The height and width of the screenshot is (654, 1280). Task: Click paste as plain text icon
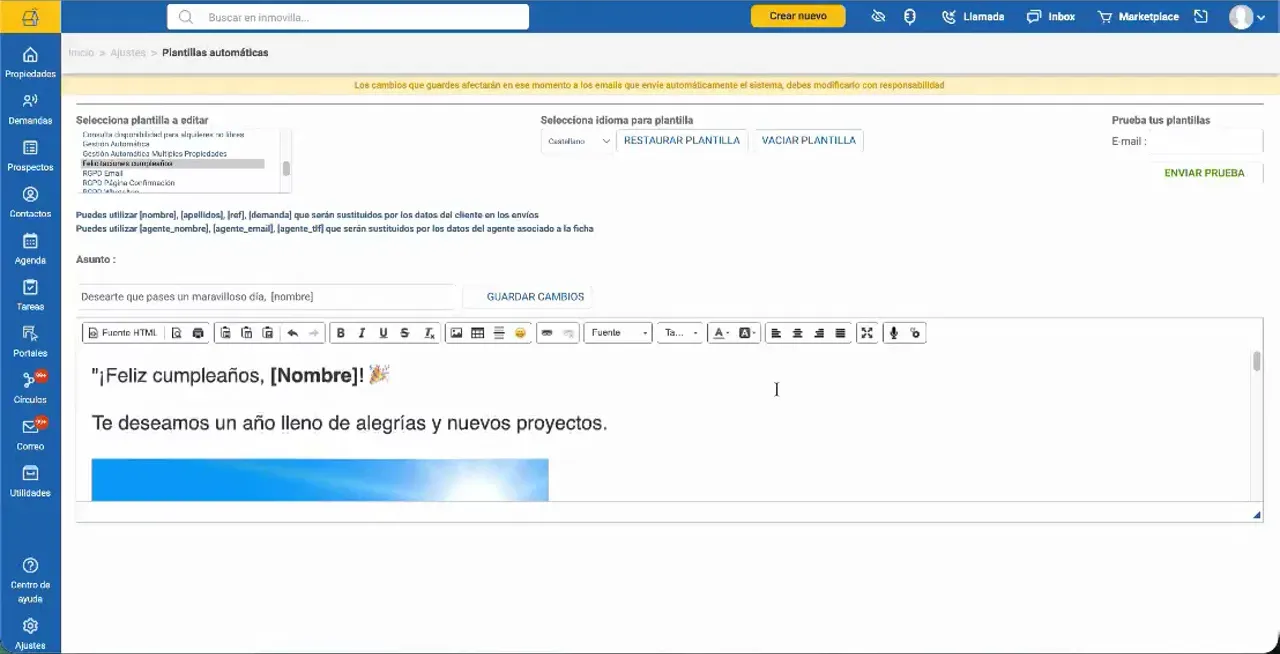pos(246,333)
